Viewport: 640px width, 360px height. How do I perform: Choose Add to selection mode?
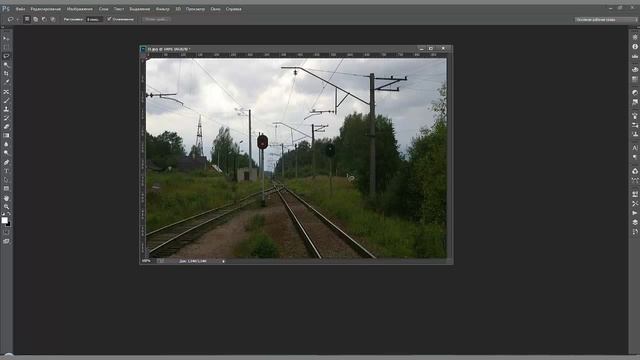point(36,19)
